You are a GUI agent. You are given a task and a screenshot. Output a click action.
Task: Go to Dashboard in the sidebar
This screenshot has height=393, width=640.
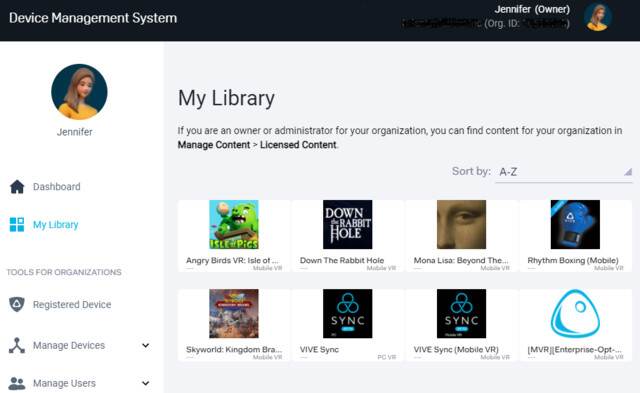click(x=57, y=187)
